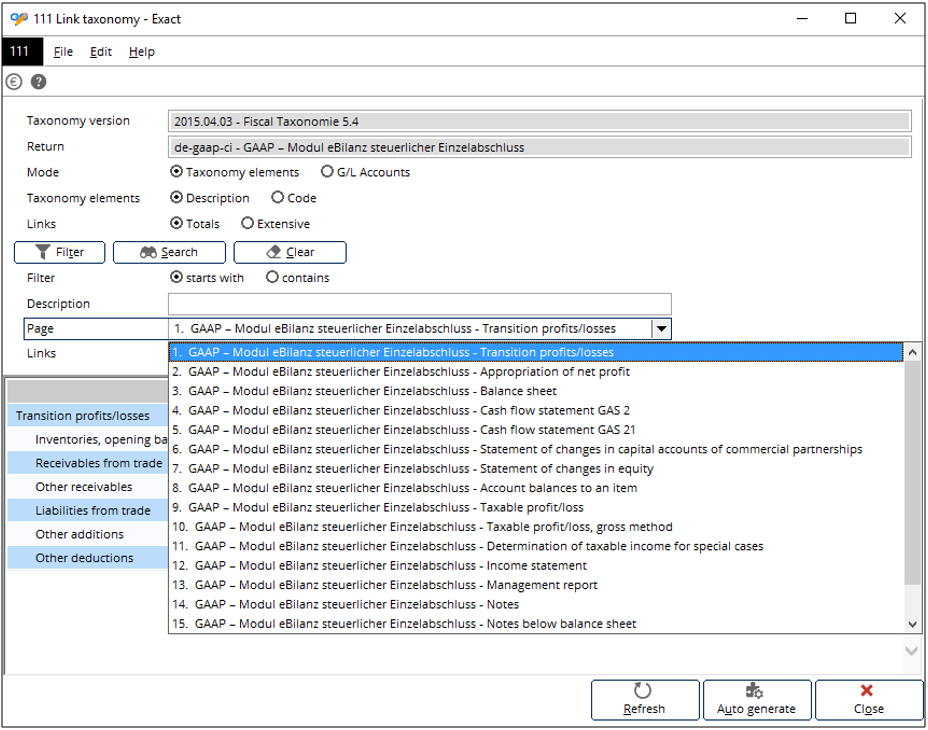
Task: Click the Exact logo in title bar
Action: pyautogui.click(x=19, y=19)
